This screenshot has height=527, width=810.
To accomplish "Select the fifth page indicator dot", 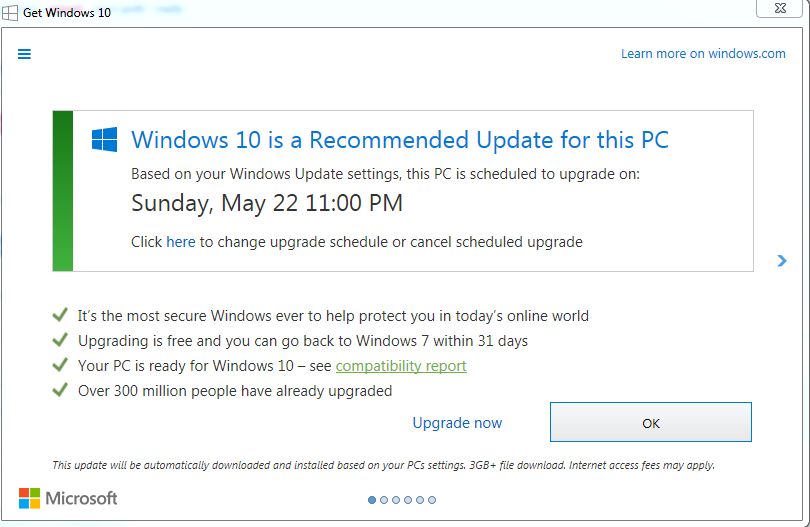I will click(420, 500).
